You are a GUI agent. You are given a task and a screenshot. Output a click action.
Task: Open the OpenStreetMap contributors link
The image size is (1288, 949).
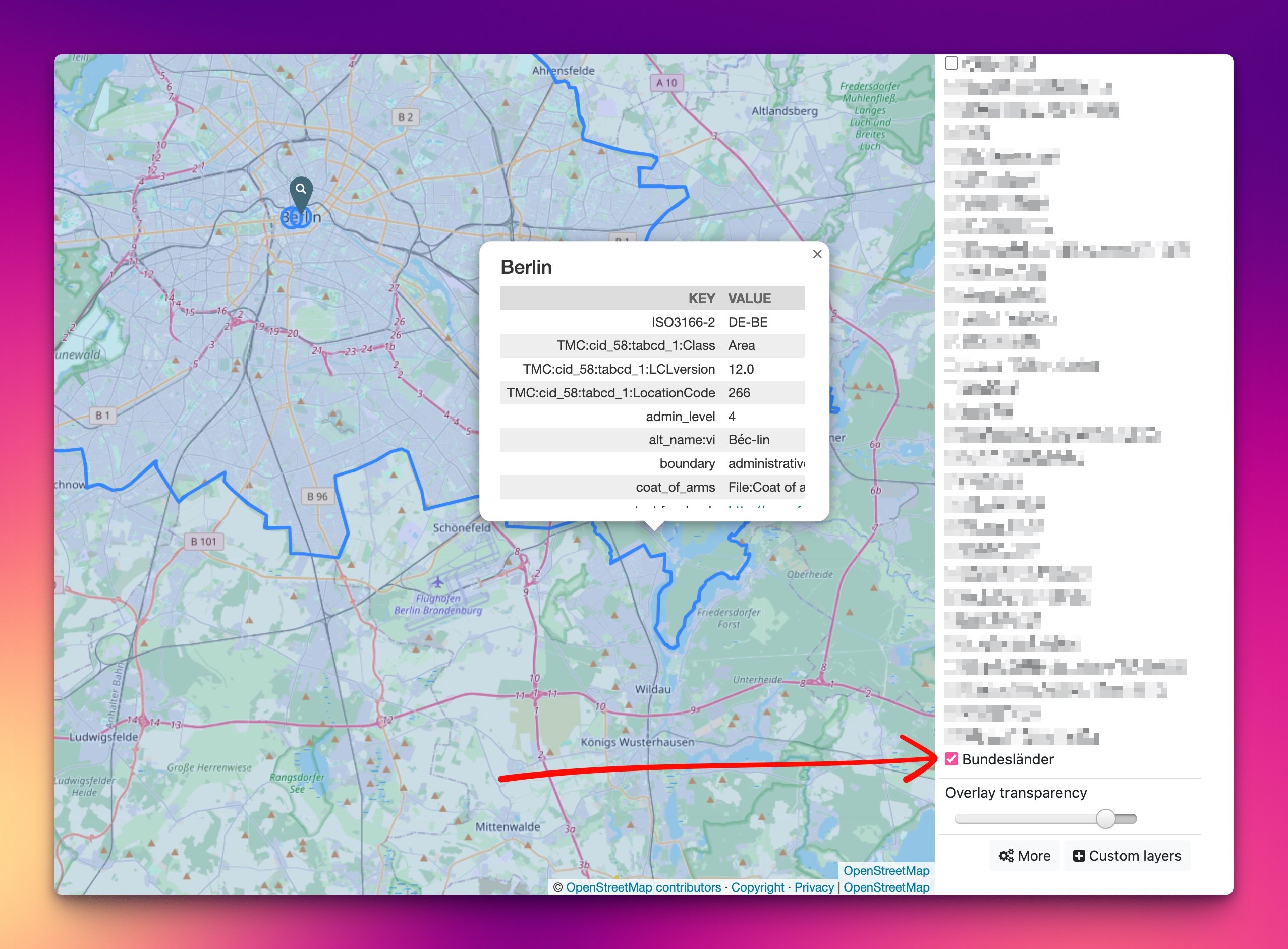(x=643, y=887)
